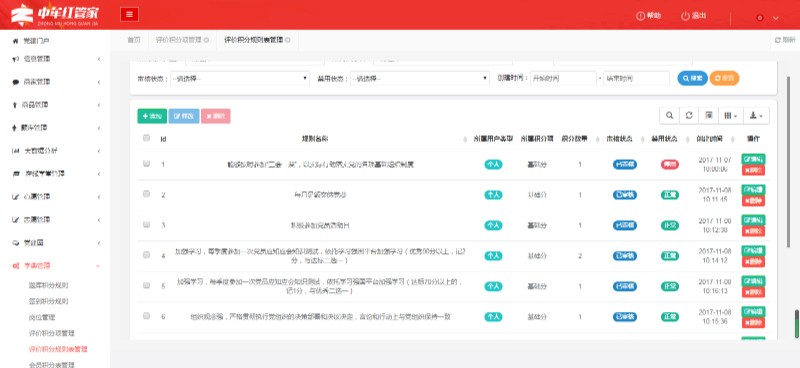Click the 结束时间 end date field

[x=636, y=79]
